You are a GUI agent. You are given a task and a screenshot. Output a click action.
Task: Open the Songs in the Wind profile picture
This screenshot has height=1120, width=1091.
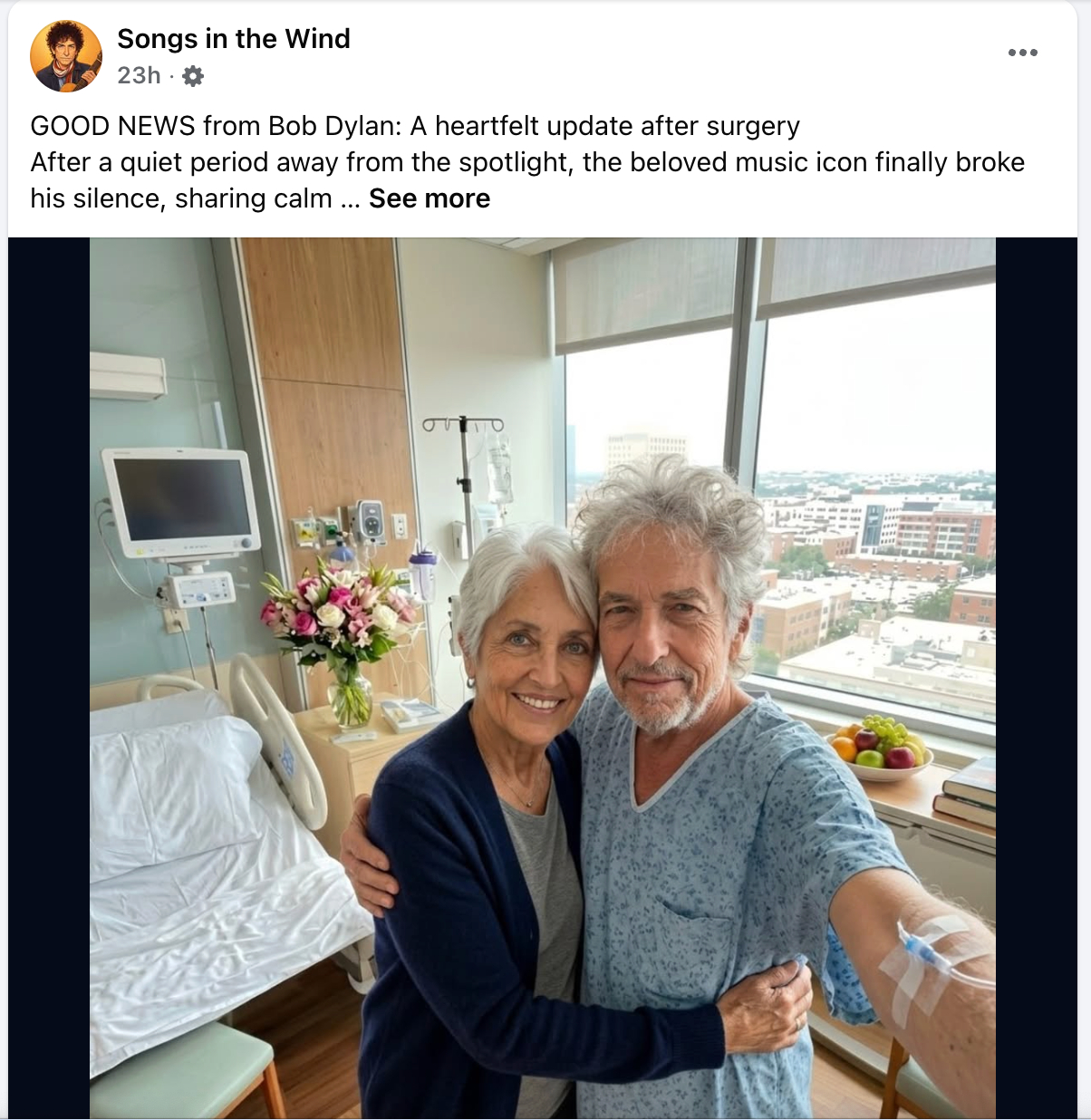65,56
